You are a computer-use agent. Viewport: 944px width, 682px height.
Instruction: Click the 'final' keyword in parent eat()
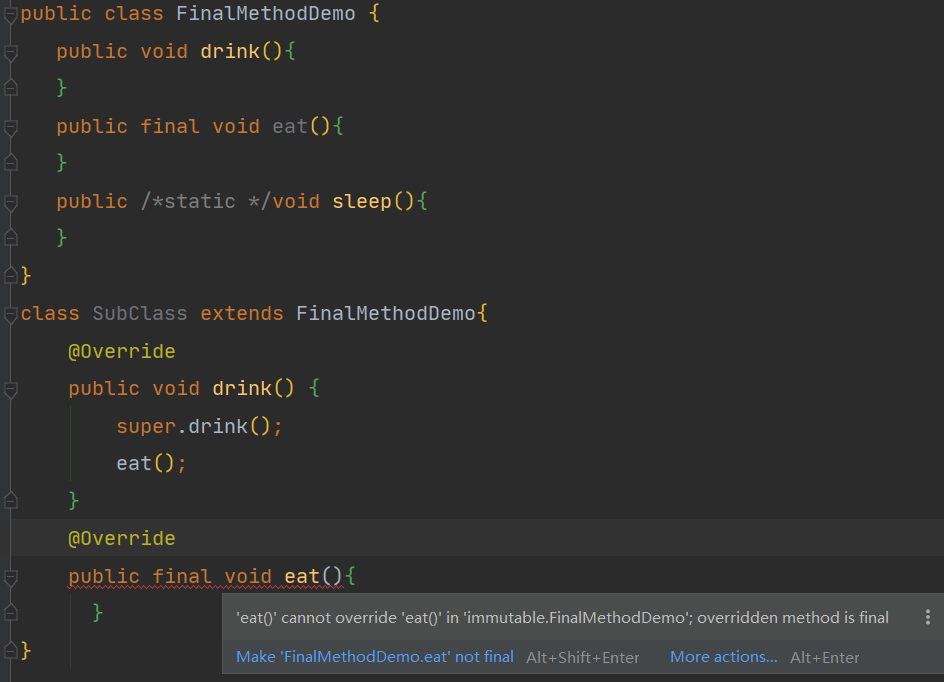[170, 126]
